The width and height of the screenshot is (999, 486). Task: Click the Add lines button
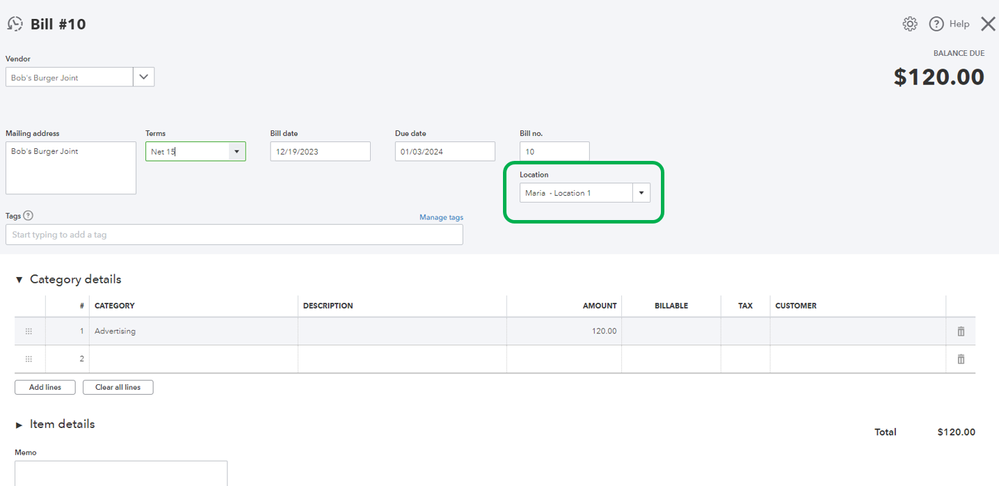click(x=45, y=387)
